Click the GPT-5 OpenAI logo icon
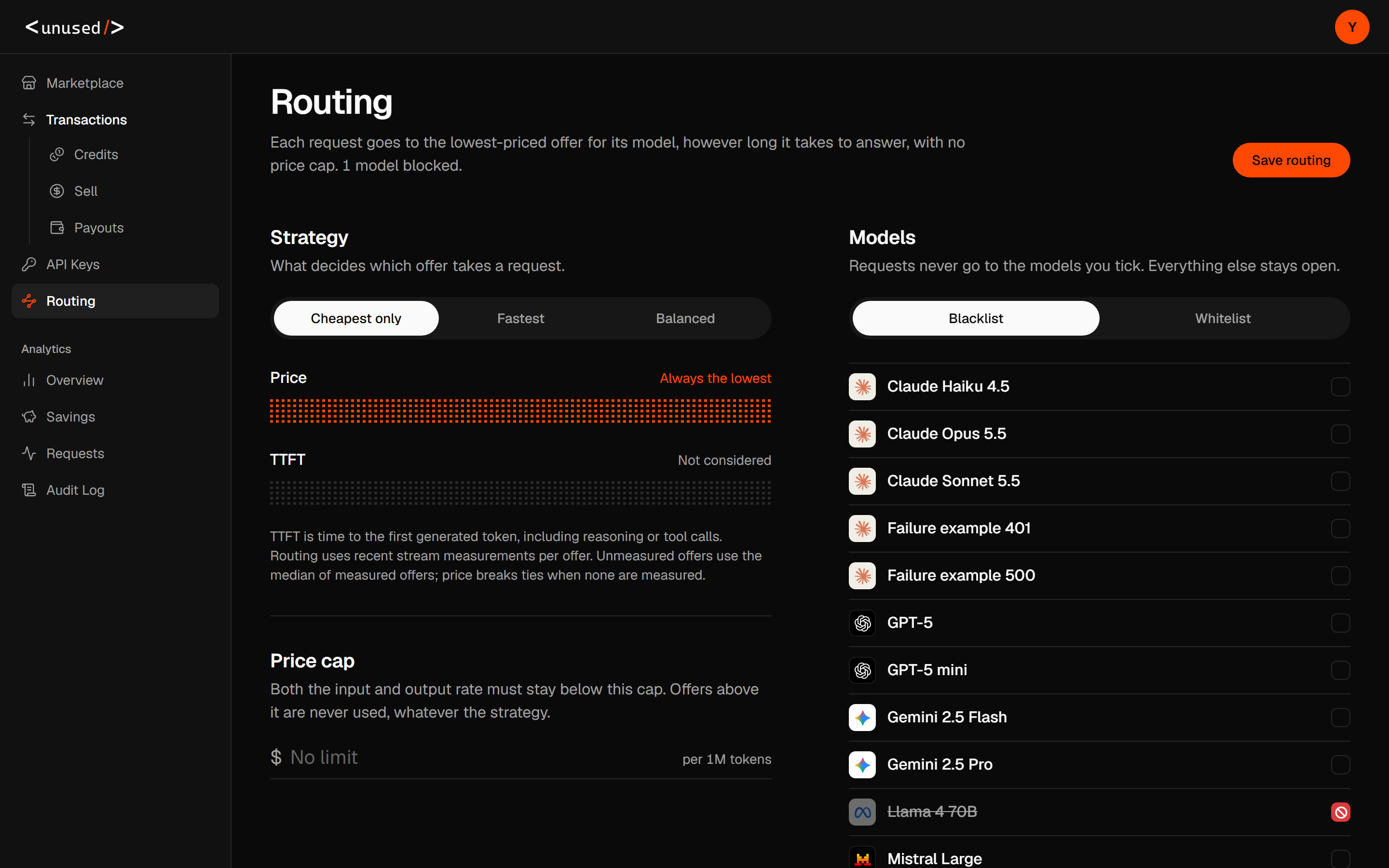Viewport: 1389px width, 868px height. tap(862, 623)
